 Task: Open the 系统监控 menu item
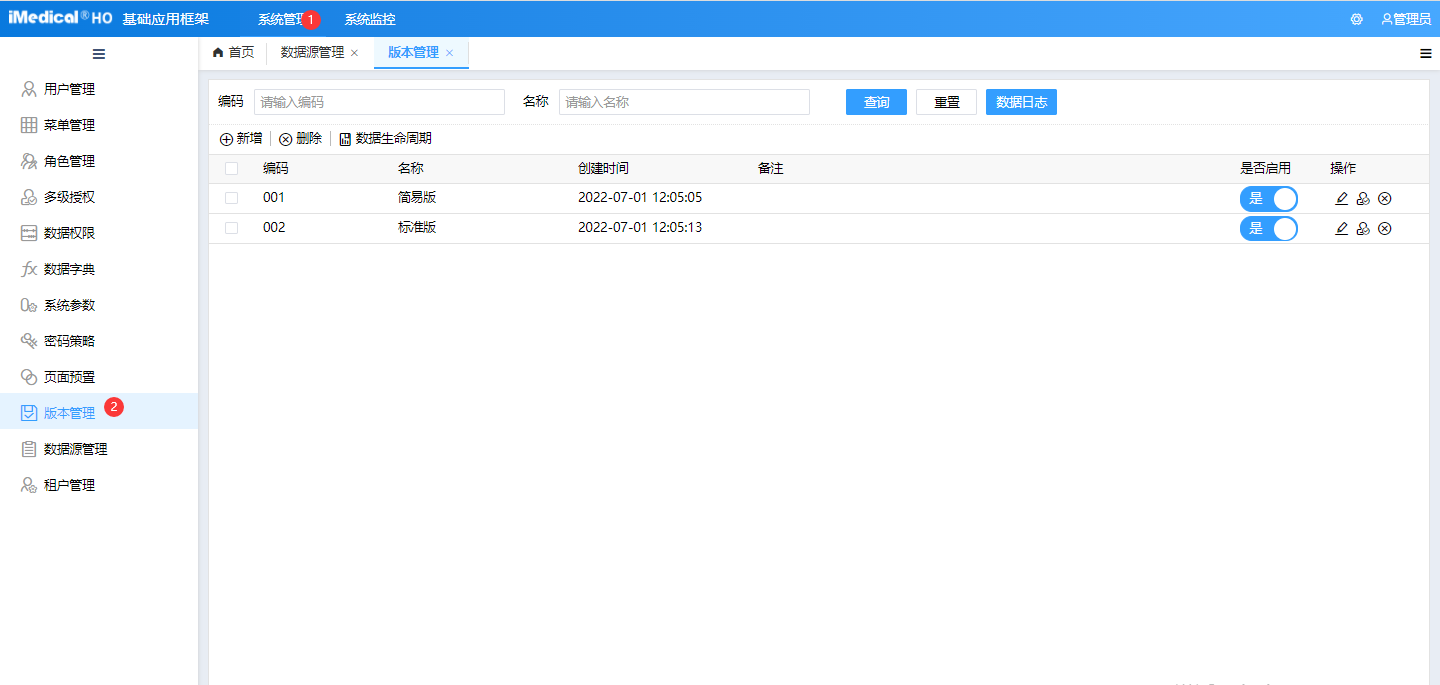[369, 18]
